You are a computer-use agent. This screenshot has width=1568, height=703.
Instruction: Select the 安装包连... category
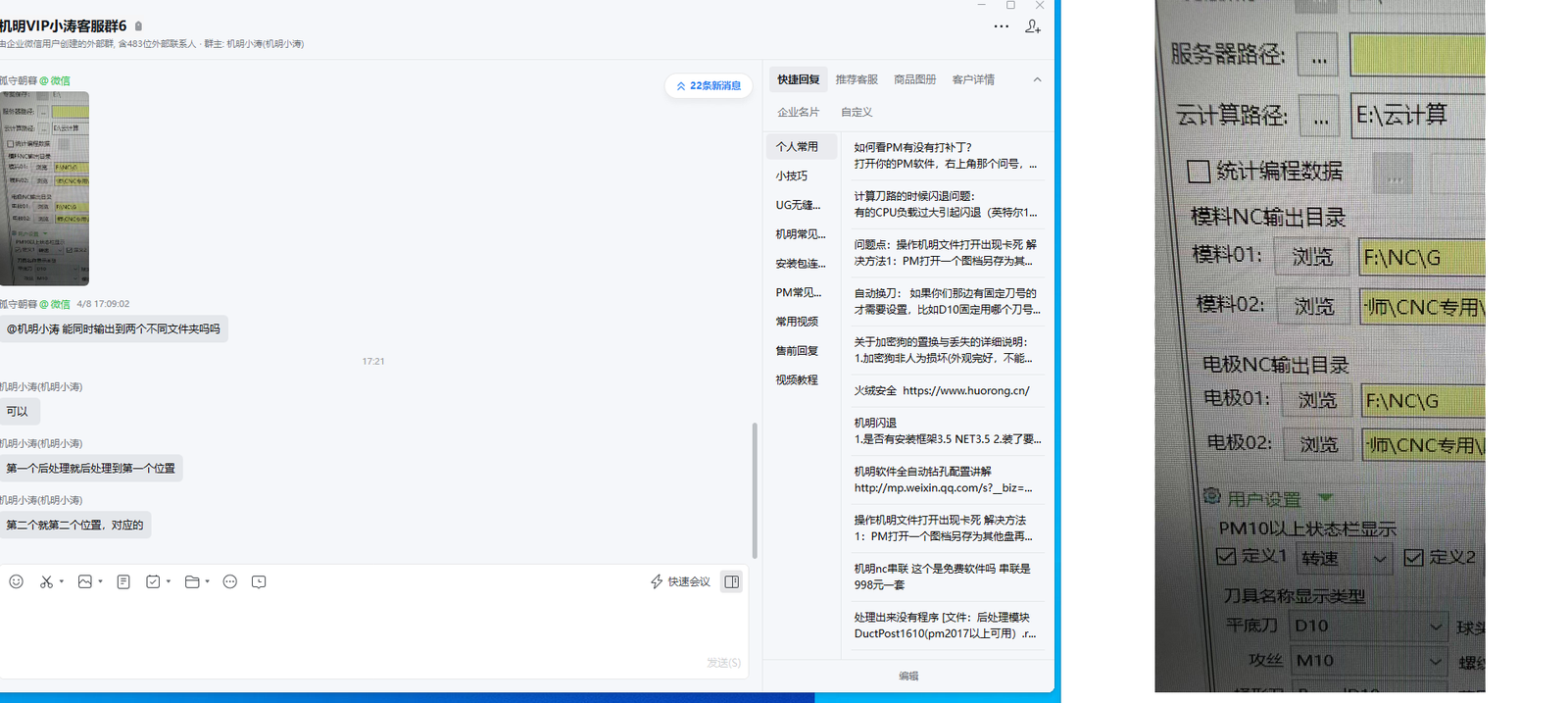click(801, 264)
